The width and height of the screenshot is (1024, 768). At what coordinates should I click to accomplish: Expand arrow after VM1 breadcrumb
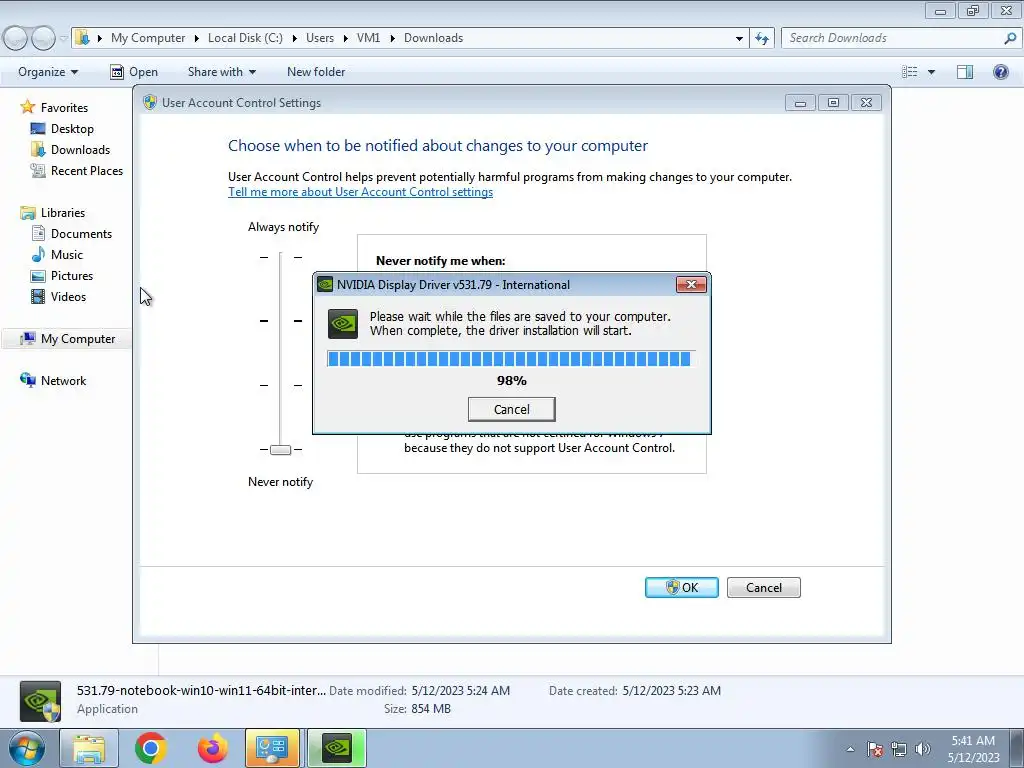point(392,38)
